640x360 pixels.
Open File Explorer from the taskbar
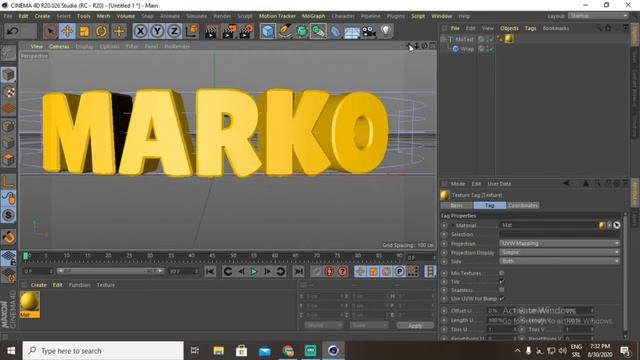point(218,351)
